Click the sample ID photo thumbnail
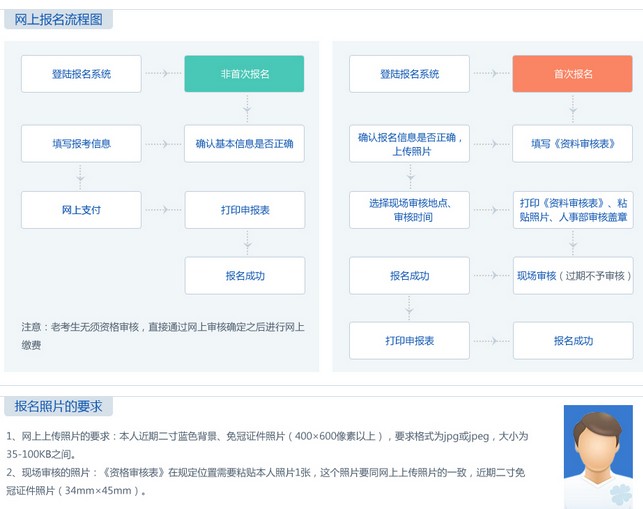 pos(597,456)
